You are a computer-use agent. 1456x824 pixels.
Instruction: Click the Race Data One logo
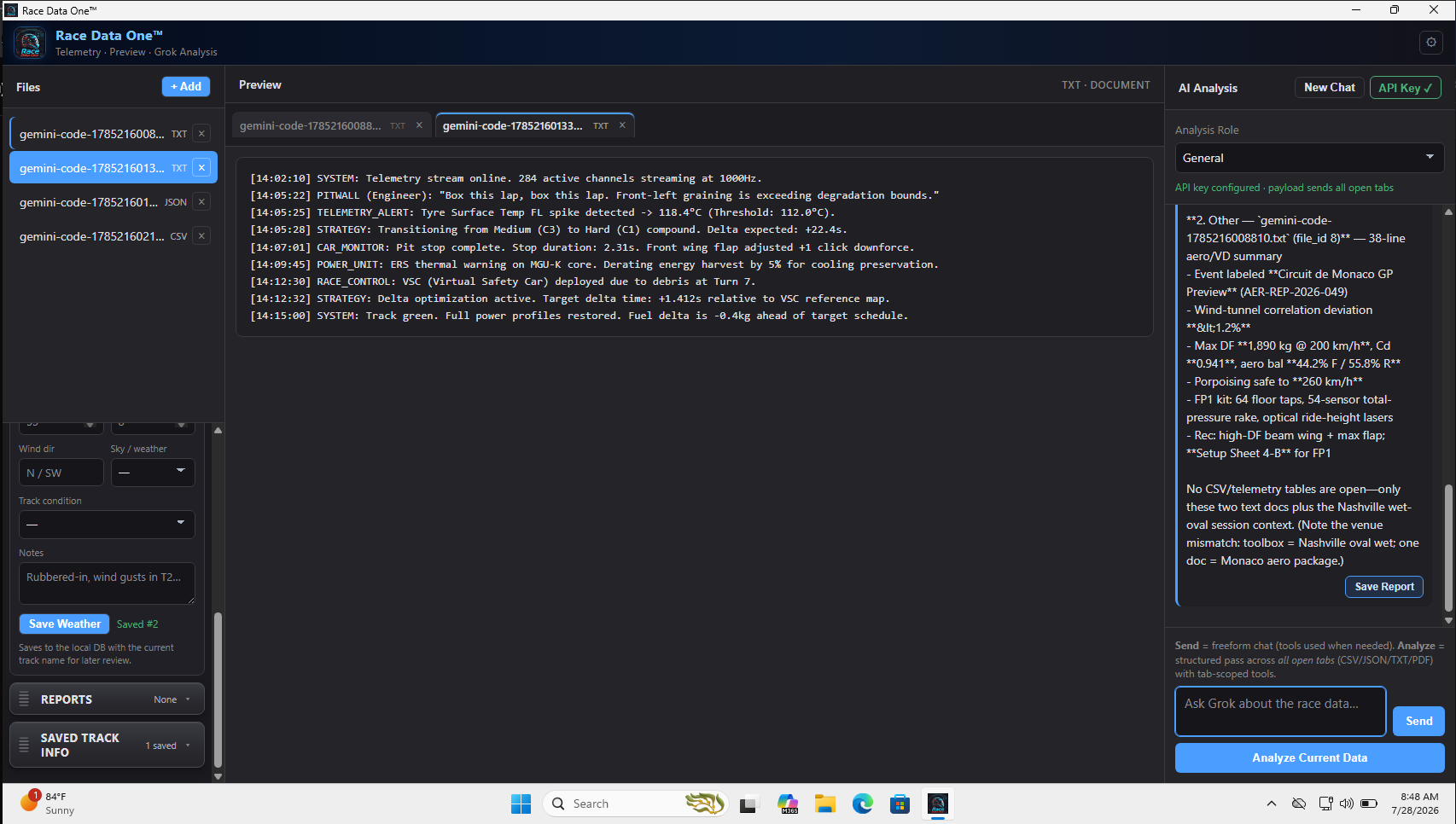coord(30,43)
